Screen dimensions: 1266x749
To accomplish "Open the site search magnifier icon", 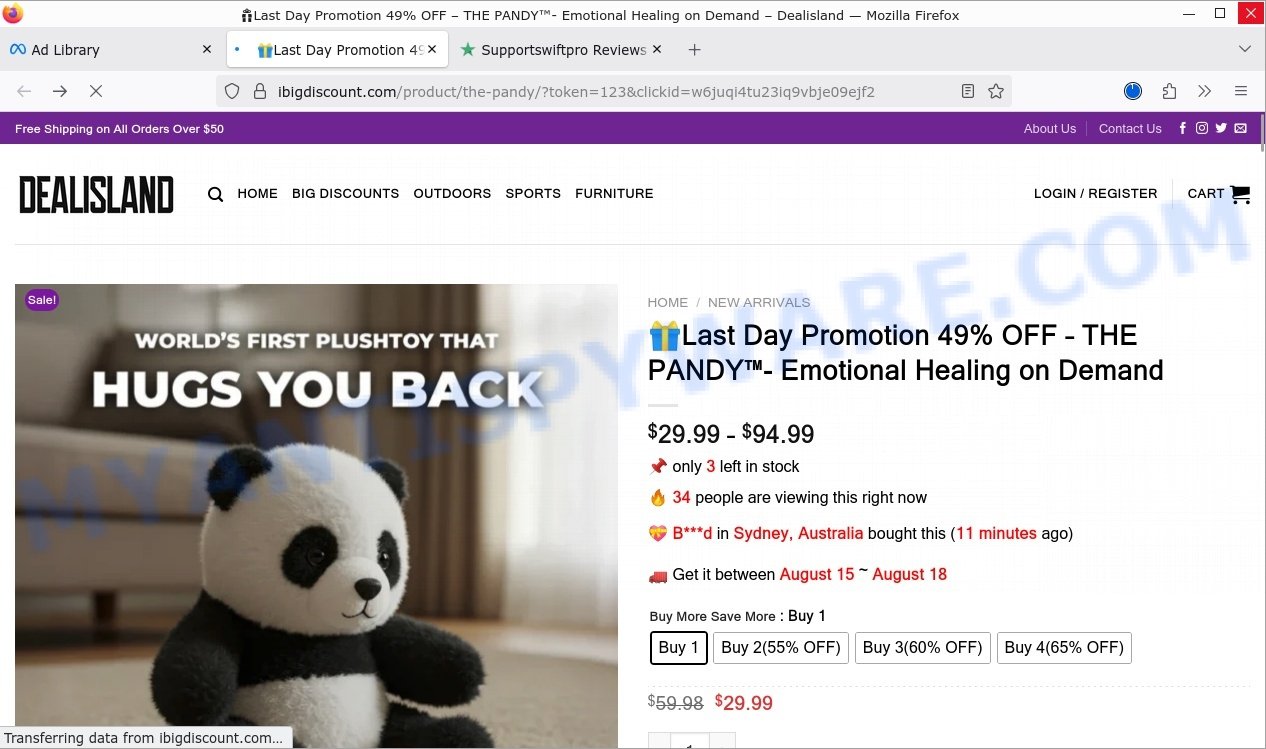I will tap(215, 194).
